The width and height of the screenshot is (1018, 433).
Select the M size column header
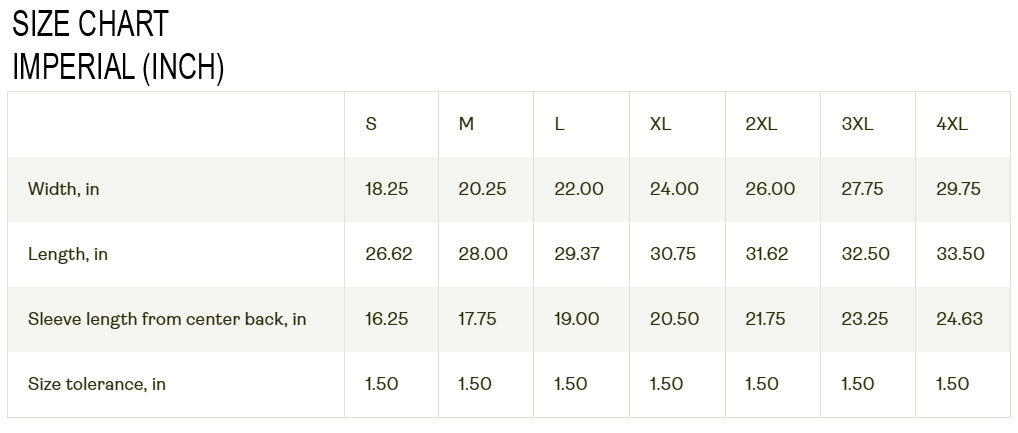click(466, 124)
